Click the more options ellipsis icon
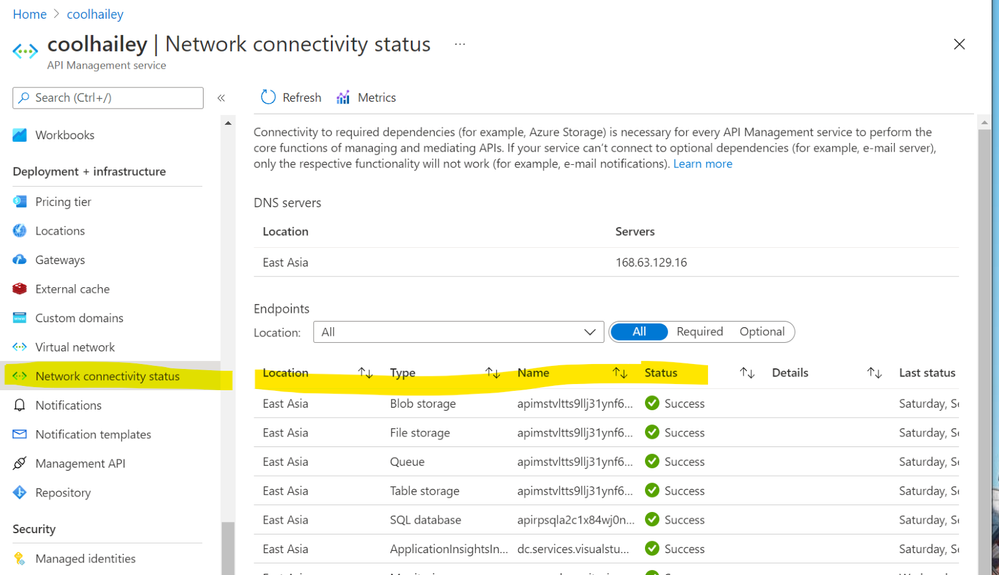This screenshot has height=575, width=999. pos(460,44)
